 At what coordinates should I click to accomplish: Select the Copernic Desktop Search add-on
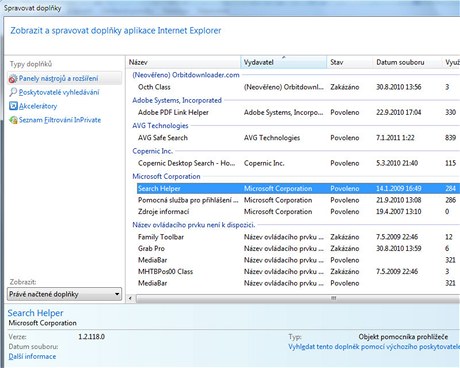(298, 163)
